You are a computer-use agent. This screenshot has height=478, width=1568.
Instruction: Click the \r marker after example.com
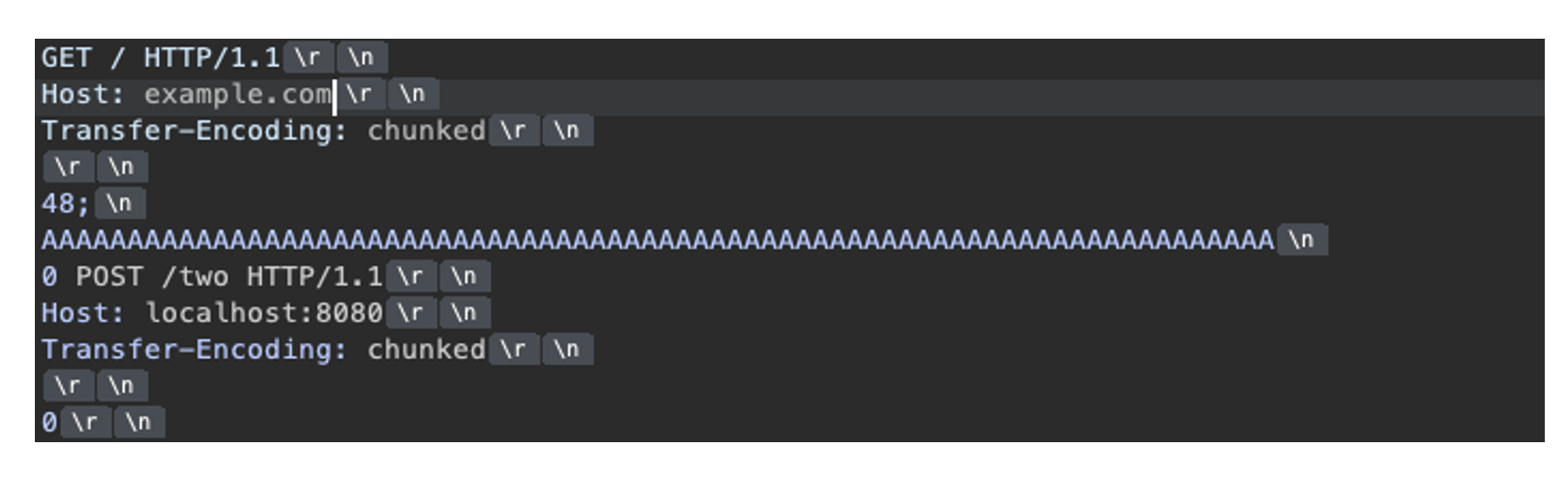360,94
